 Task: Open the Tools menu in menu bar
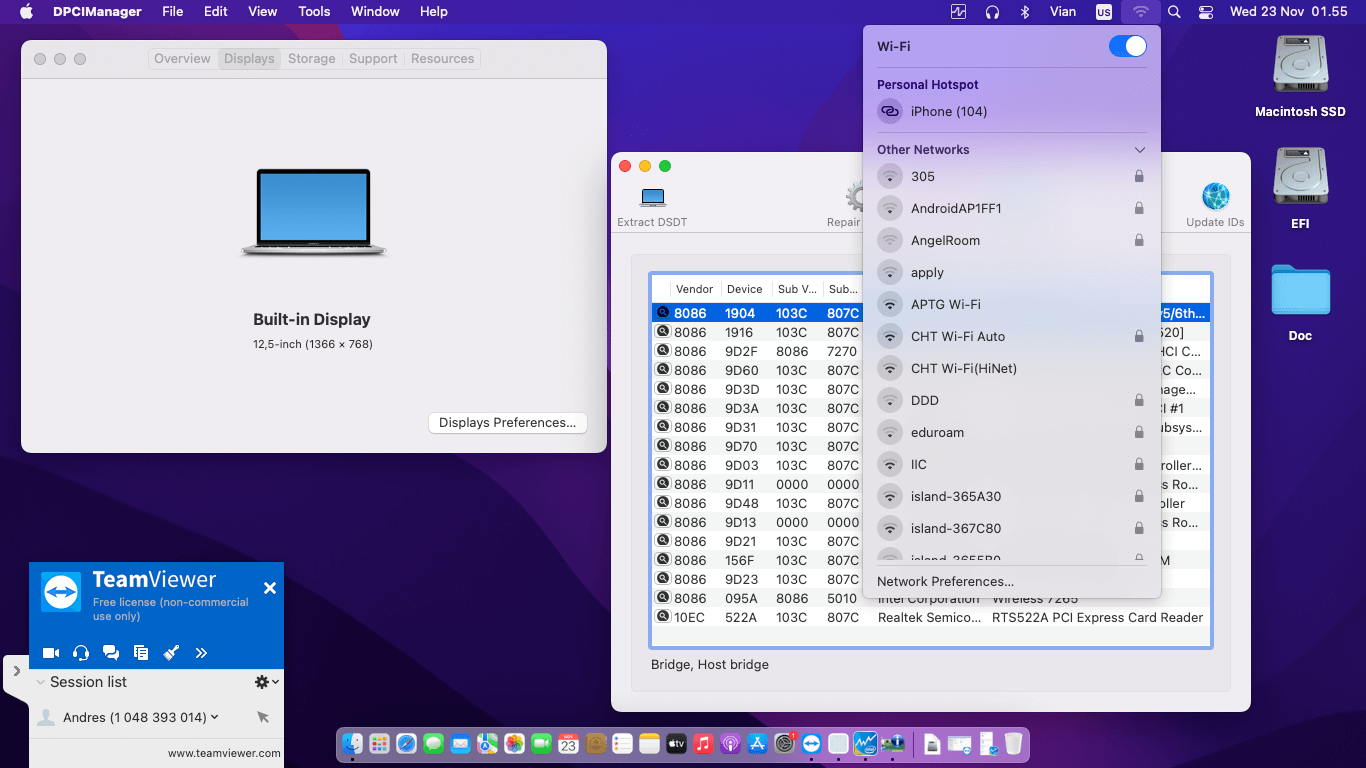(x=314, y=12)
